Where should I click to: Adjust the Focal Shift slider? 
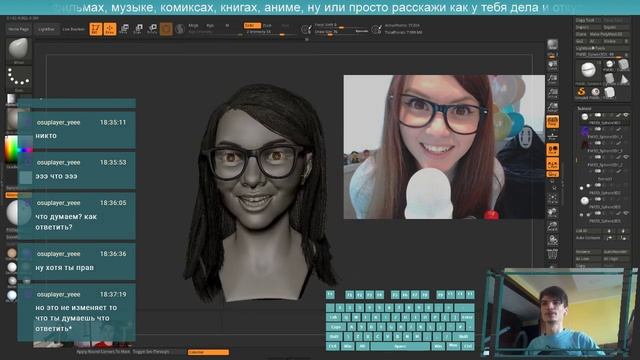[x=340, y=25]
